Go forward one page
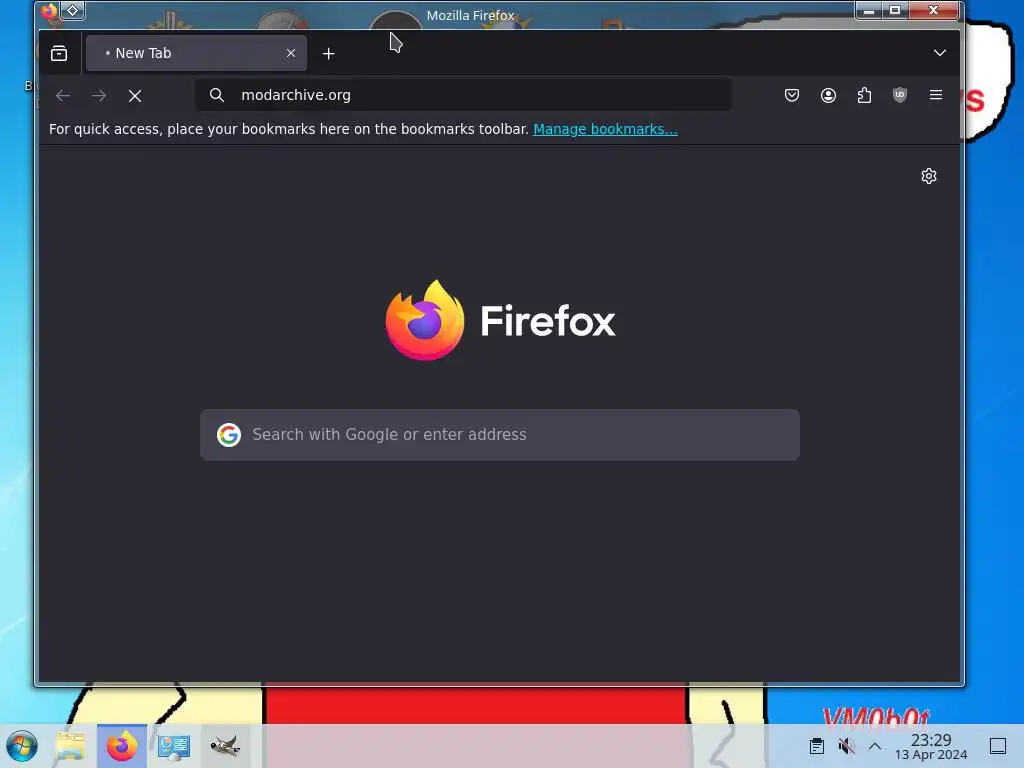 (99, 96)
